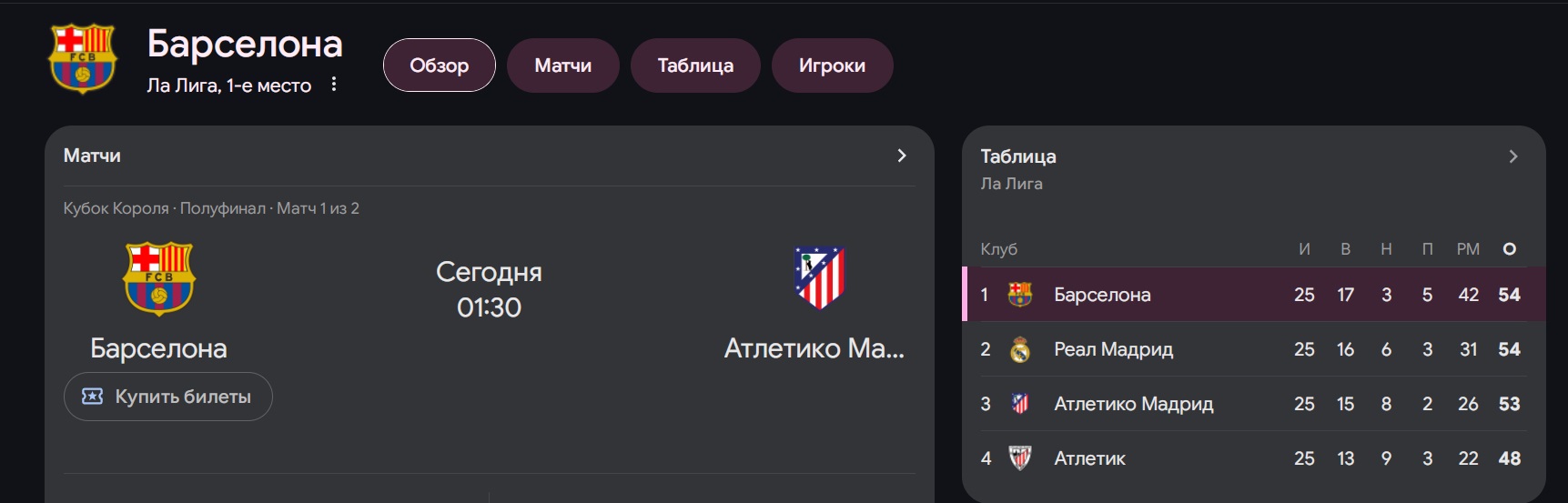Click the Купить билеты button
This screenshot has height=503, width=1568.
(168, 397)
